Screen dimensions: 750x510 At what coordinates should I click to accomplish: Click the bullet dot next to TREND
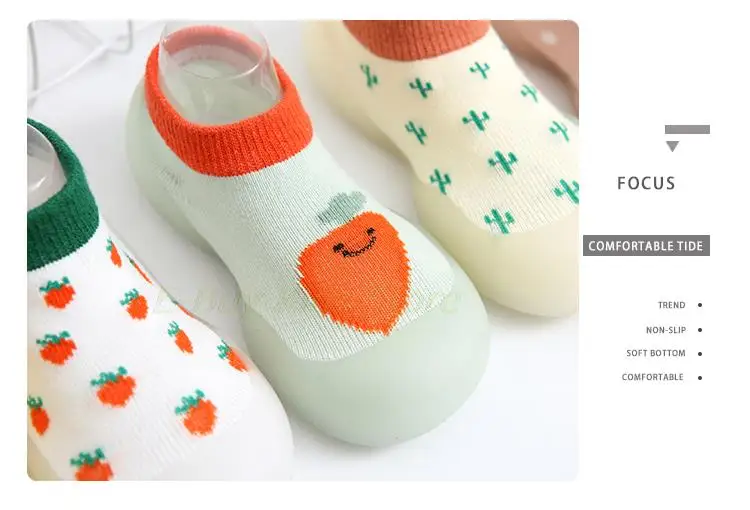click(x=700, y=305)
